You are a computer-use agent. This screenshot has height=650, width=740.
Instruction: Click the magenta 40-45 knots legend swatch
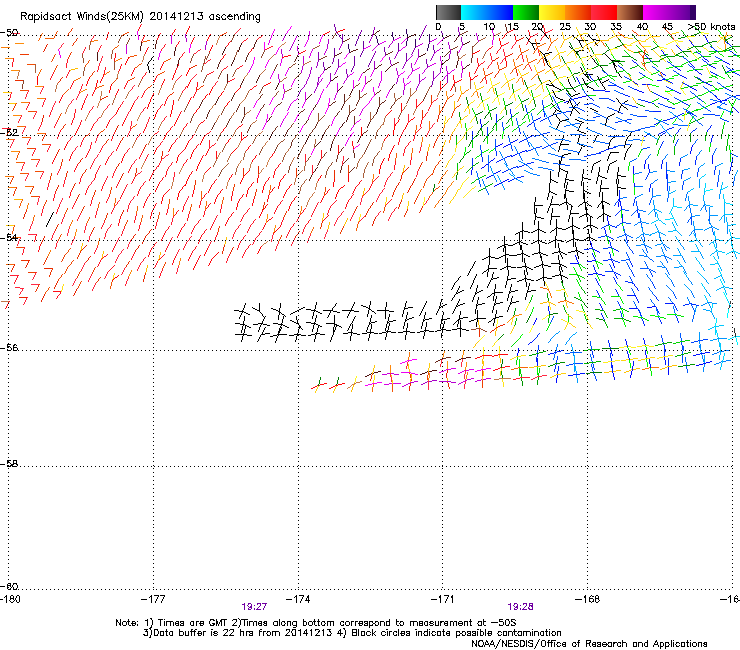(x=656, y=12)
